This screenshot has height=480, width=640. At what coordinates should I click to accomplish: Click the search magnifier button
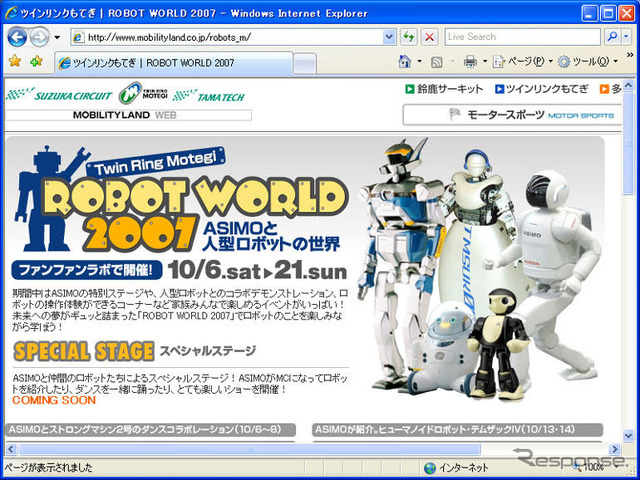click(612, 37)
